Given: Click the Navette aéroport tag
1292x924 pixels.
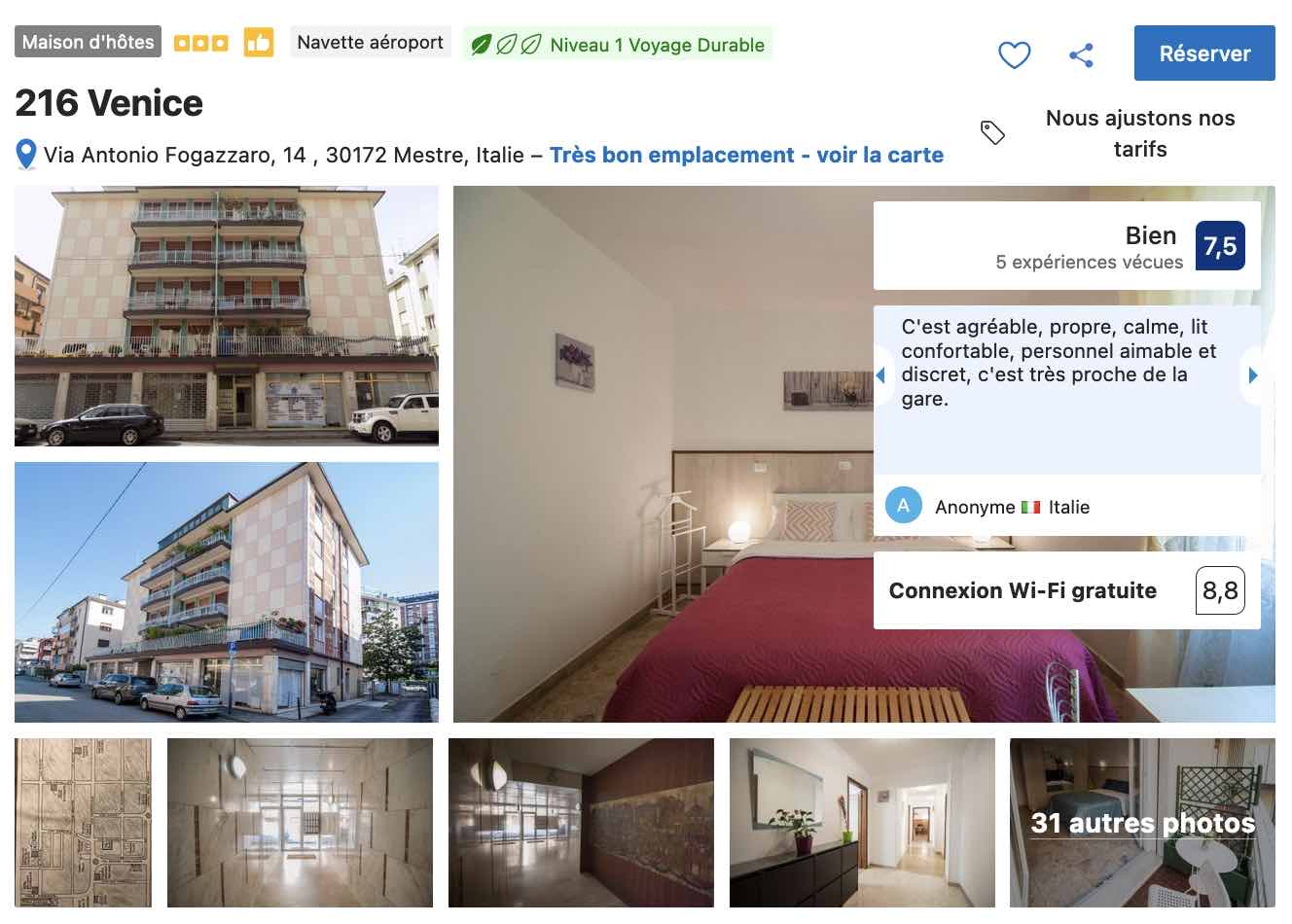Looking at the screenshot, I should (x=371, y=43).
